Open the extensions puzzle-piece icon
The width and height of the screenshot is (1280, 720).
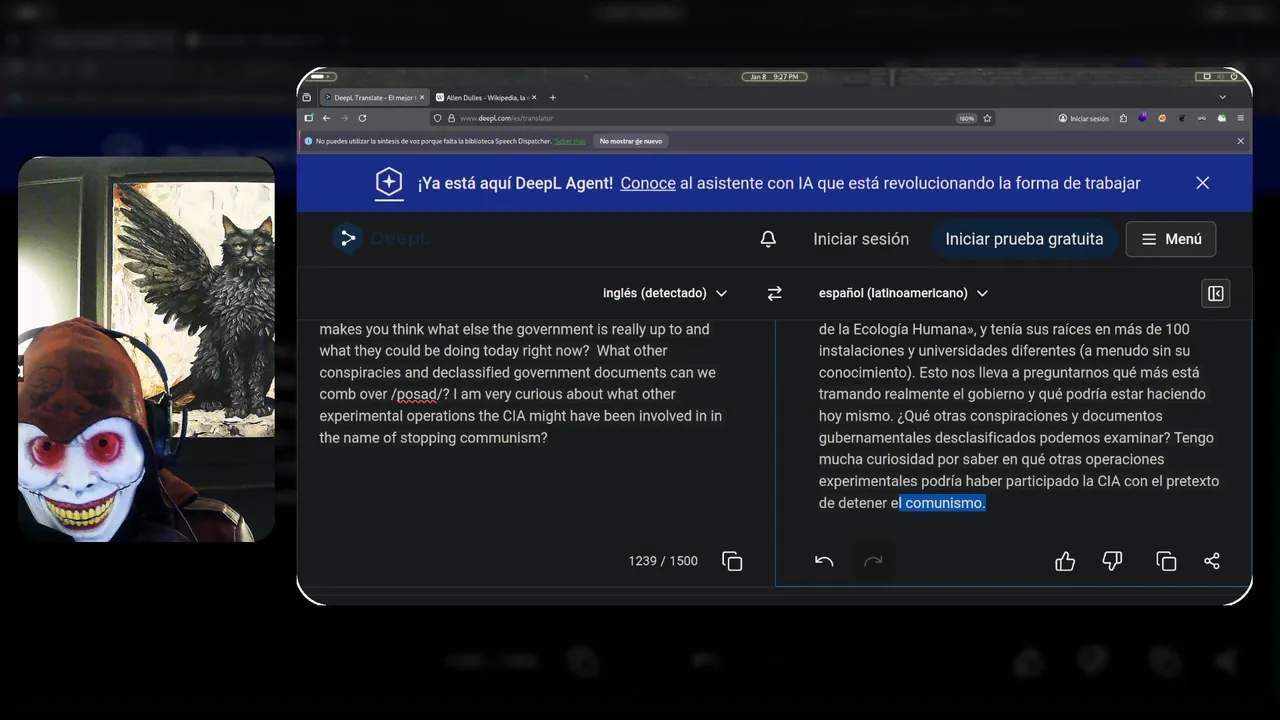tap(1123, 118)
